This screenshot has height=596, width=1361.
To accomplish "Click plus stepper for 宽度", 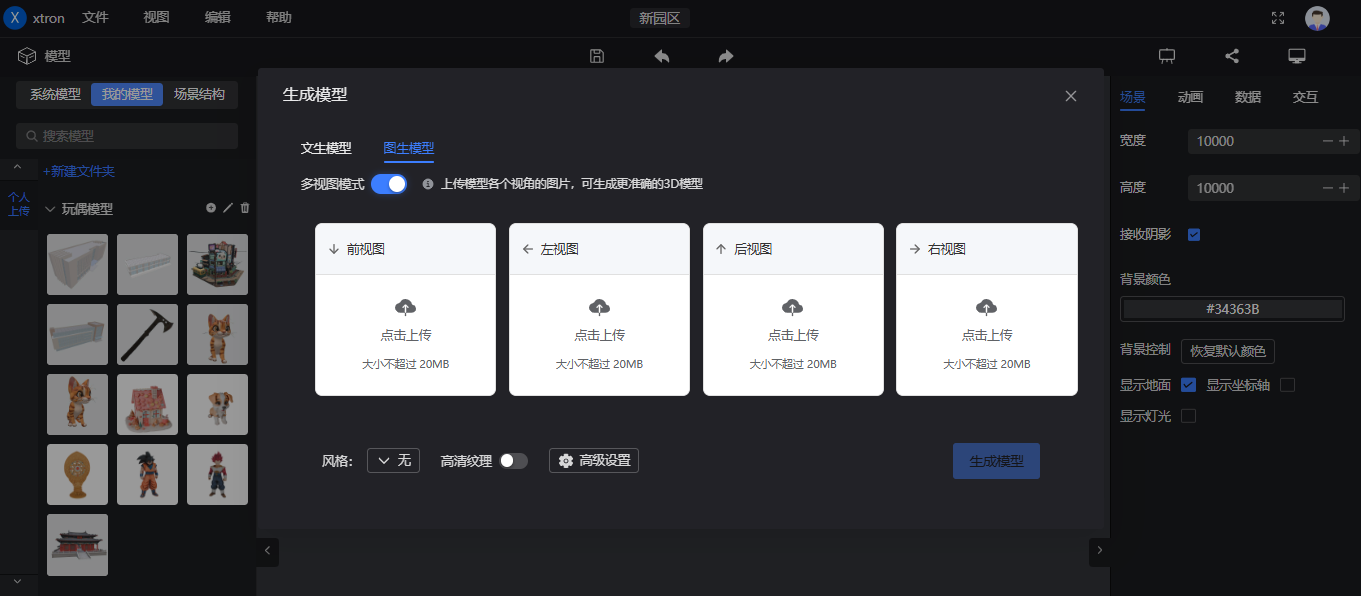I will (x=1344, y=141).
